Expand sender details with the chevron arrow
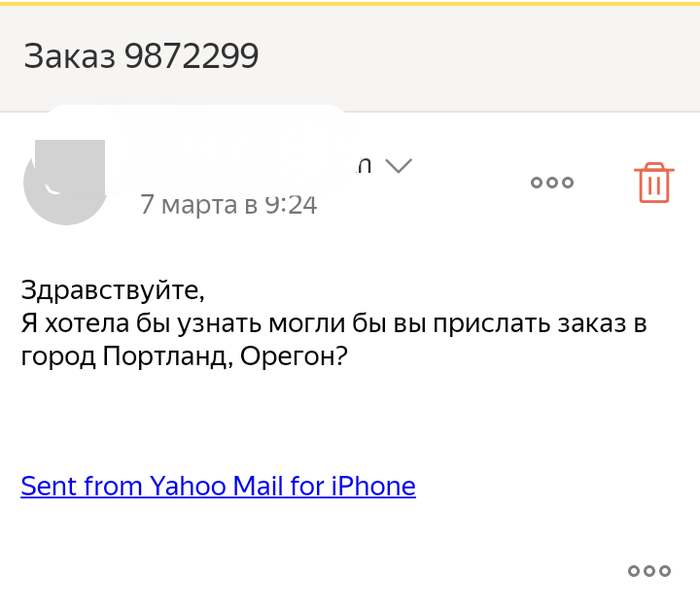Screen dimensions: 700x606 pyautogui.click(x=398, y=166)
